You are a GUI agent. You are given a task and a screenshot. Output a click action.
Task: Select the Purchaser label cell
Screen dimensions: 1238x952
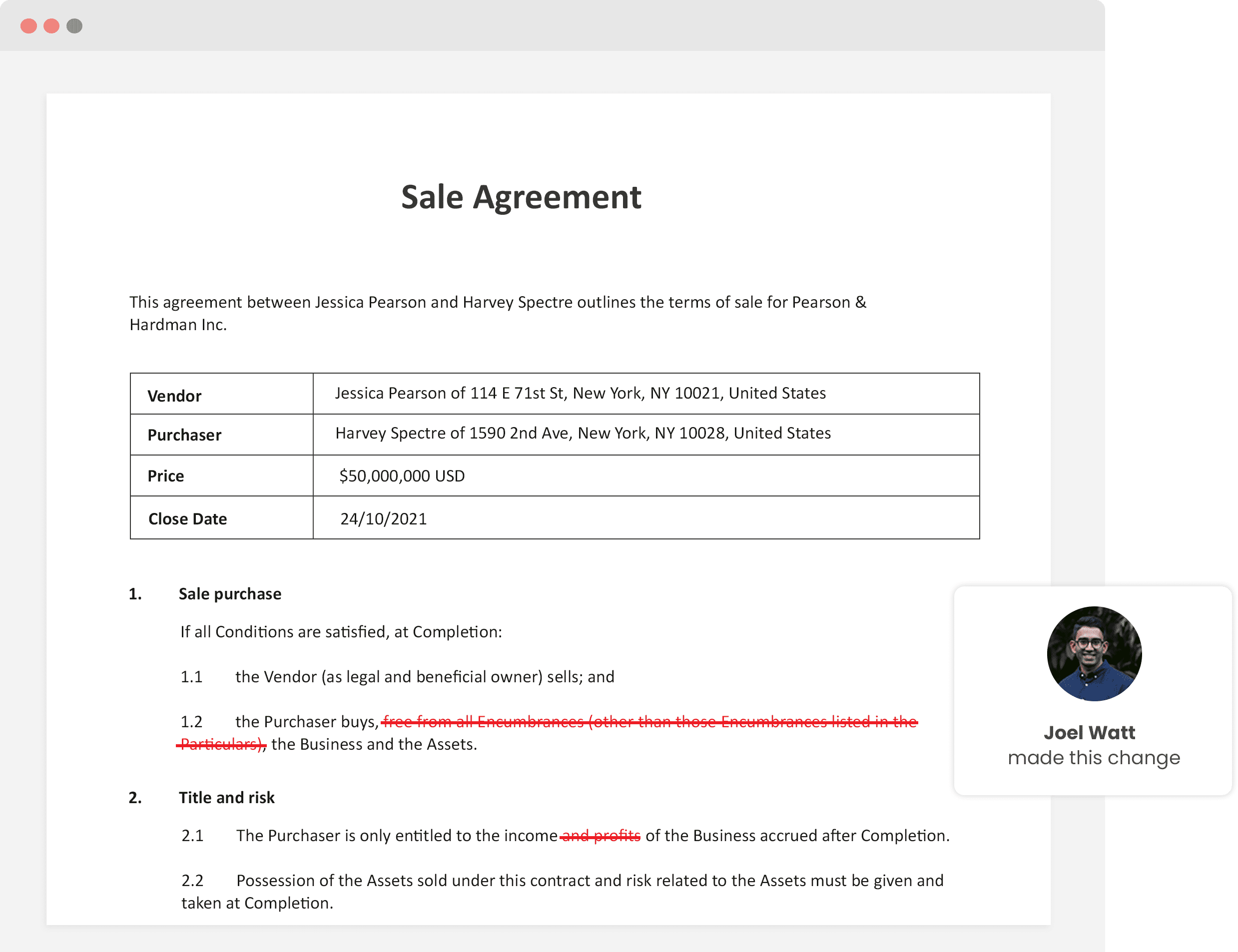[222, 435]
